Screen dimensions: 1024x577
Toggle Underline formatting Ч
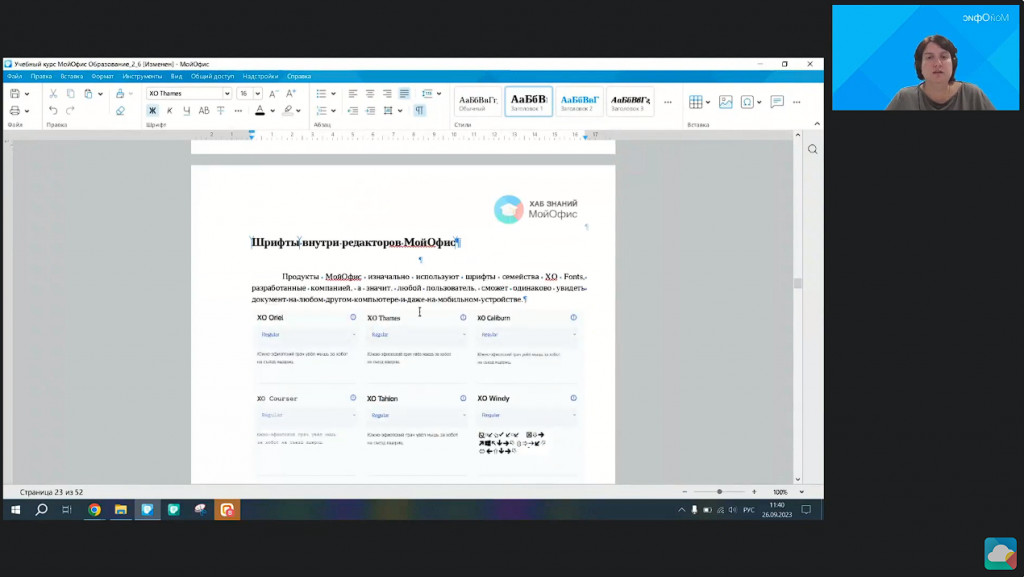tap(187, 110)
